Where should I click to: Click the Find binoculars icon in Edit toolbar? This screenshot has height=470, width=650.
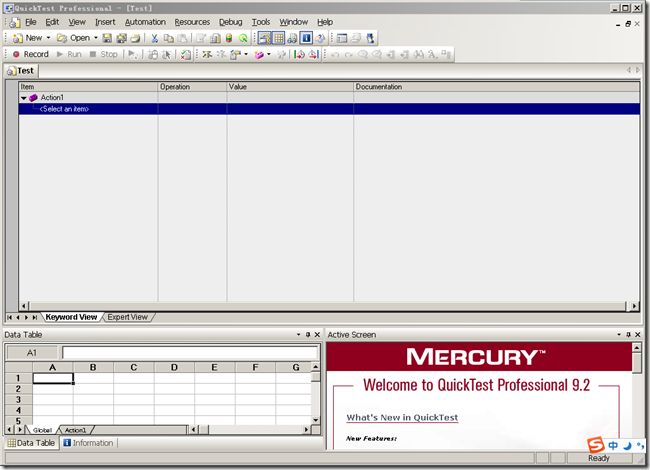tap(419, 54)
